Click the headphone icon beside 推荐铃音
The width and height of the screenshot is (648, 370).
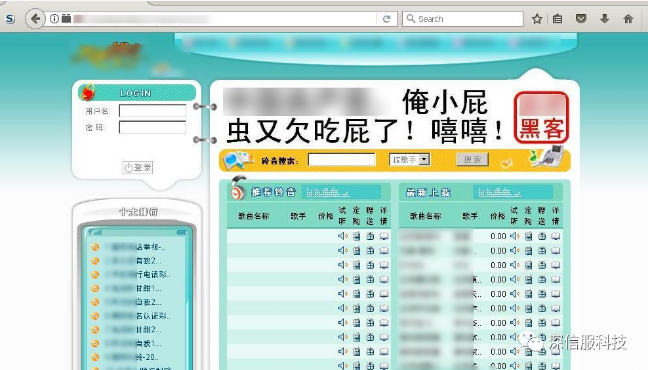tap(238, 188)
